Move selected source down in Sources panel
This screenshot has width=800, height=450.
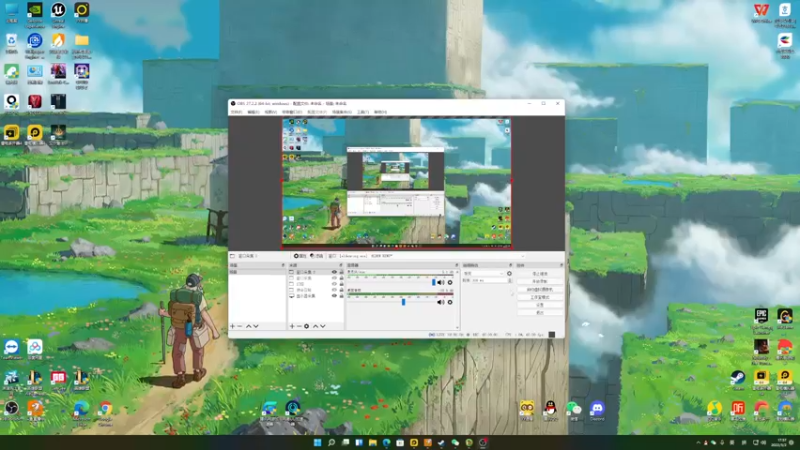[x=322, y=326]
